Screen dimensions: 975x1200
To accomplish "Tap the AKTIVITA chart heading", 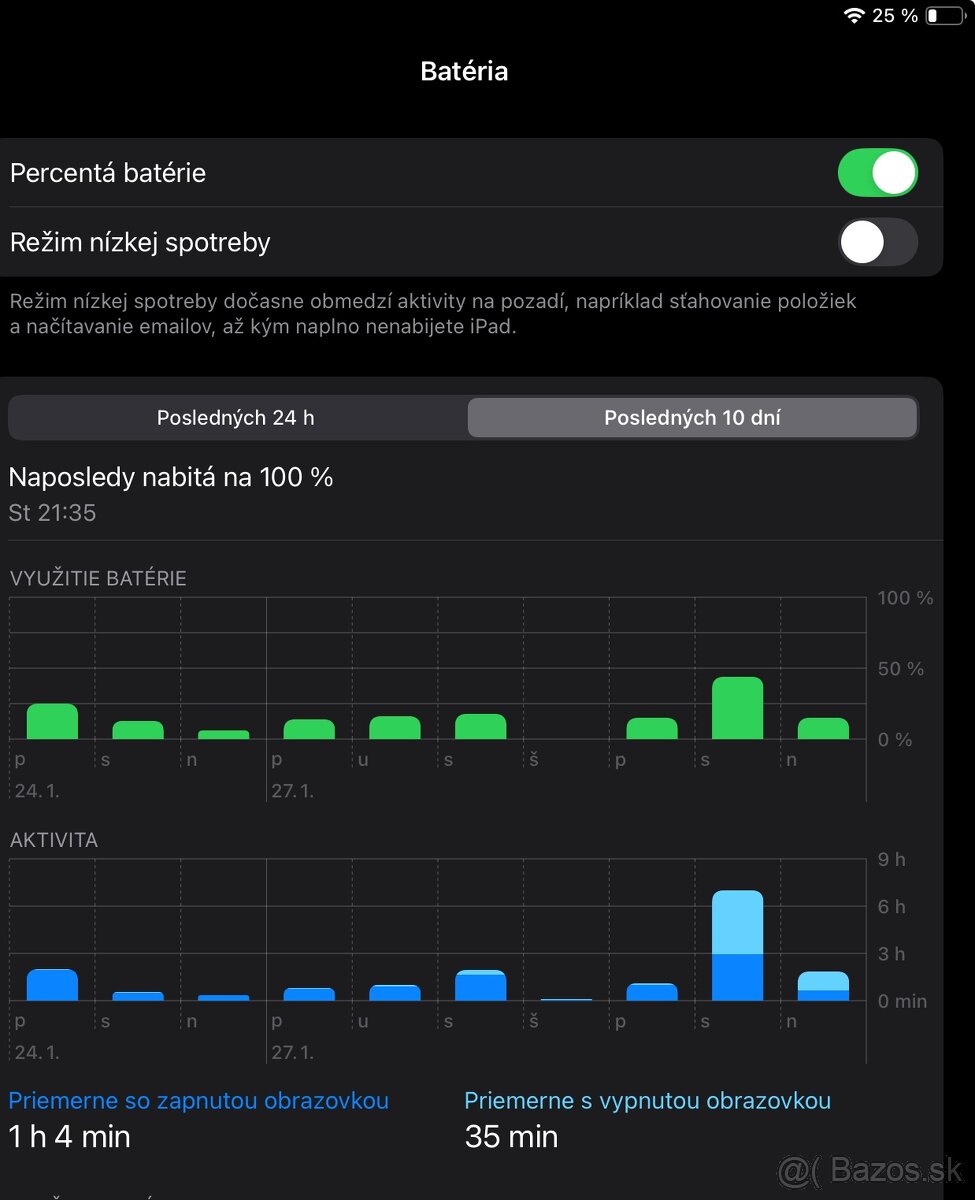I will 54,840.
